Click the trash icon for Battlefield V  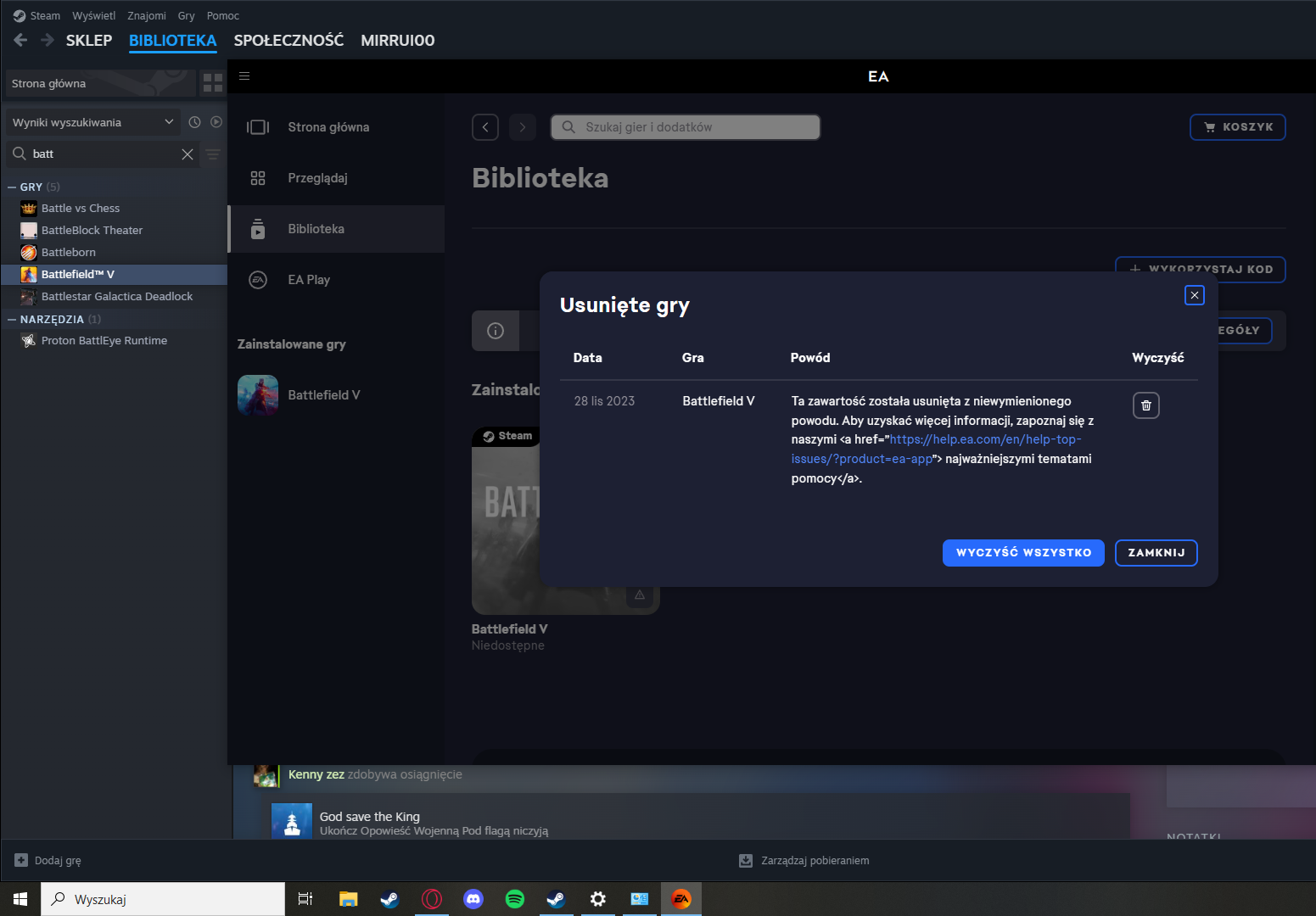click(x=1145, y=405)
